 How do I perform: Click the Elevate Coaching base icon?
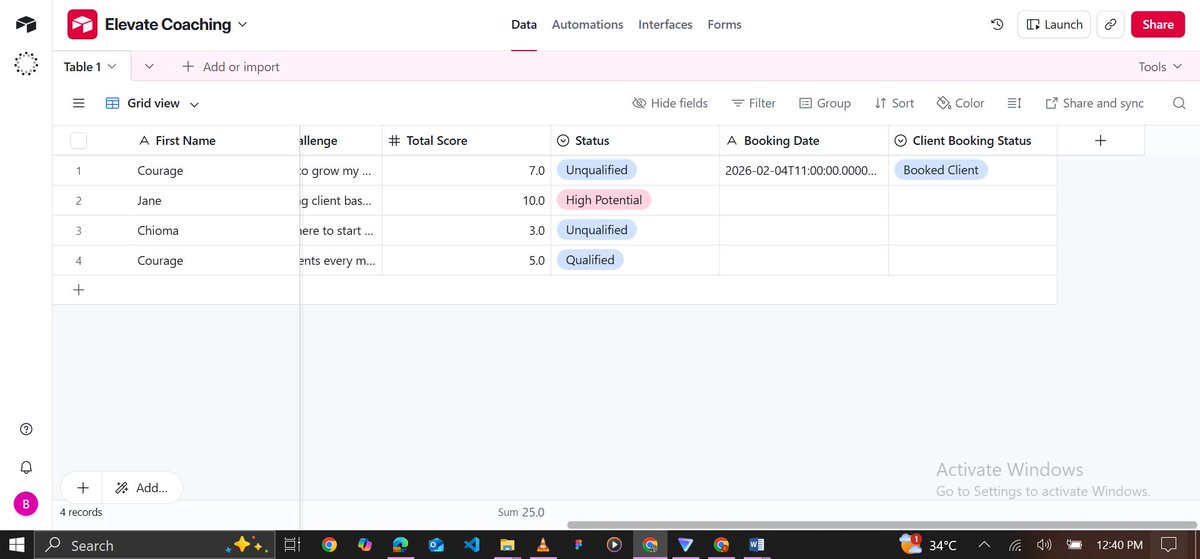click(x=82, y=24)
